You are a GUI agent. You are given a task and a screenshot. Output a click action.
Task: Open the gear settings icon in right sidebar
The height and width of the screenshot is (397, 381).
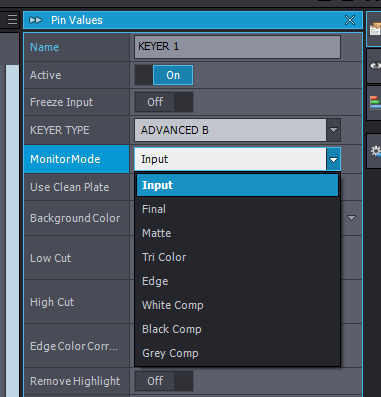[375, 151]
